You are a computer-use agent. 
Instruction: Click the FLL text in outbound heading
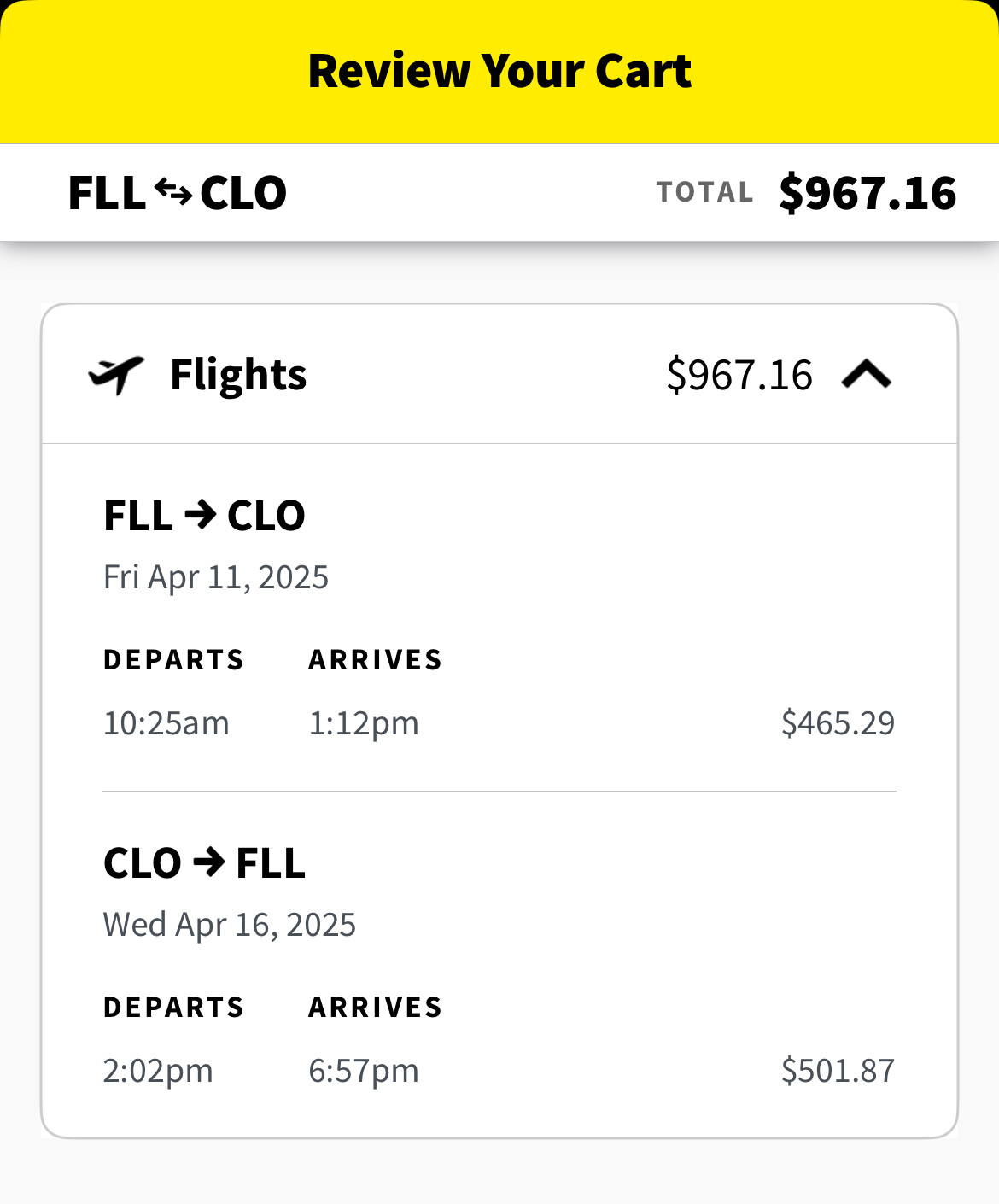point(138,516)
